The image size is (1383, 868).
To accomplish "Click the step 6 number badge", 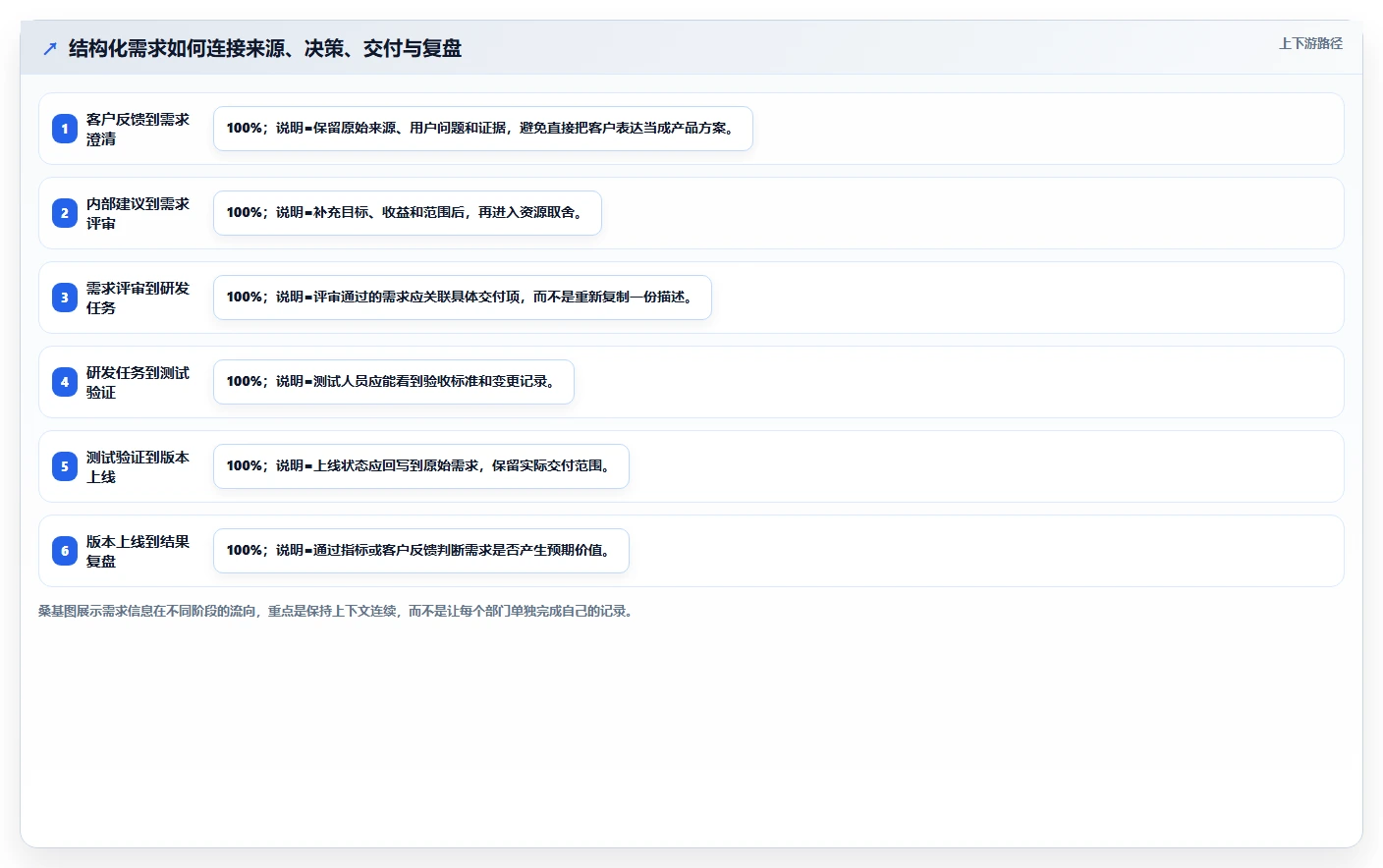I will [65, 551].
